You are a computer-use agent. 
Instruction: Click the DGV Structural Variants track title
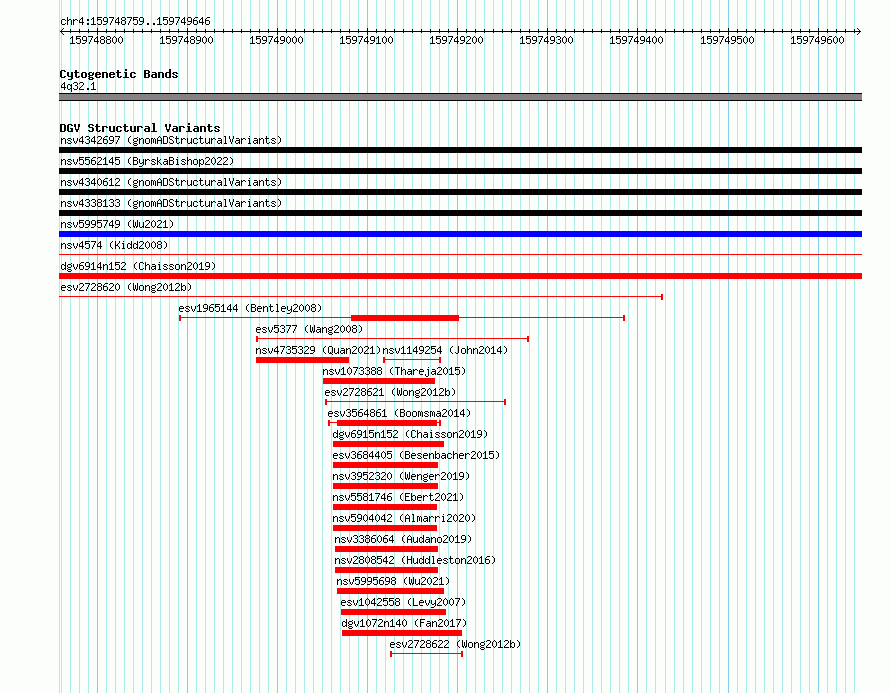tap(140, 128)
